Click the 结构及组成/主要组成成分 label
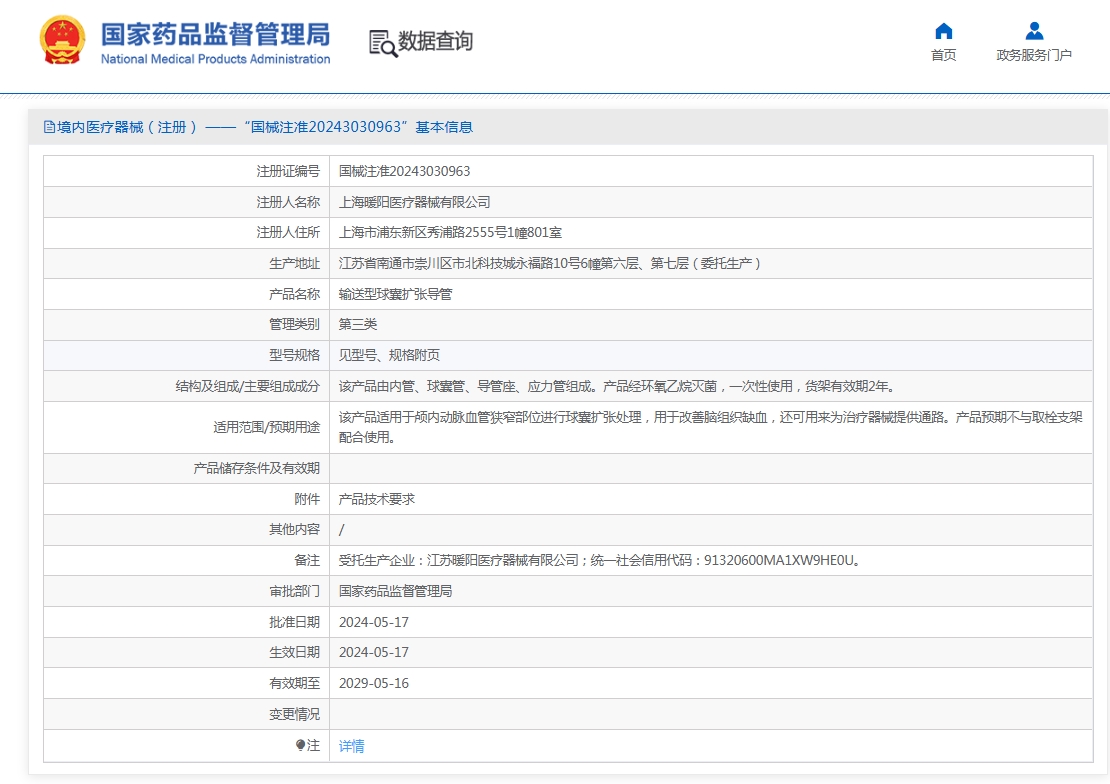 click(x=248, y=387)
